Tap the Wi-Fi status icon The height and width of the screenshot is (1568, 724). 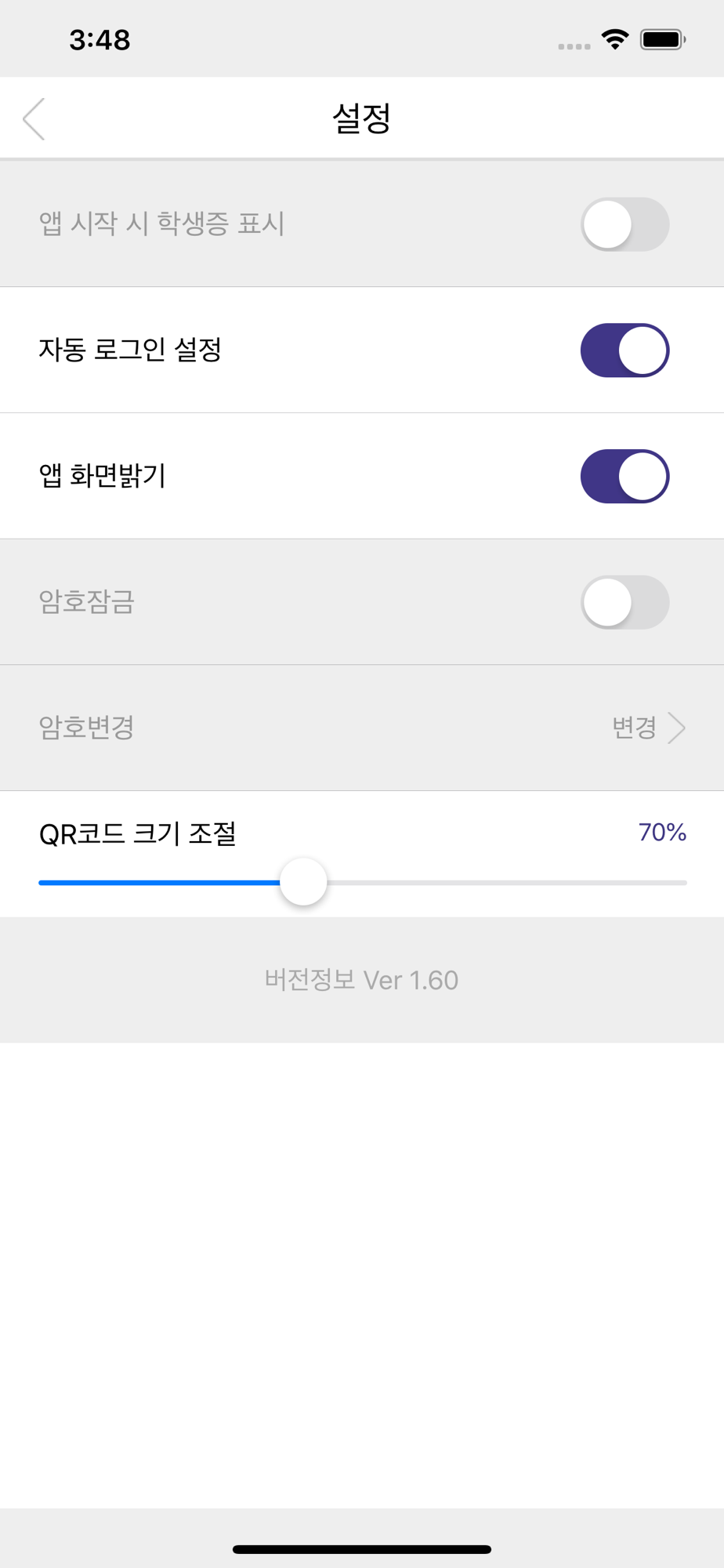pyautogui.click(x=615, y=39)
